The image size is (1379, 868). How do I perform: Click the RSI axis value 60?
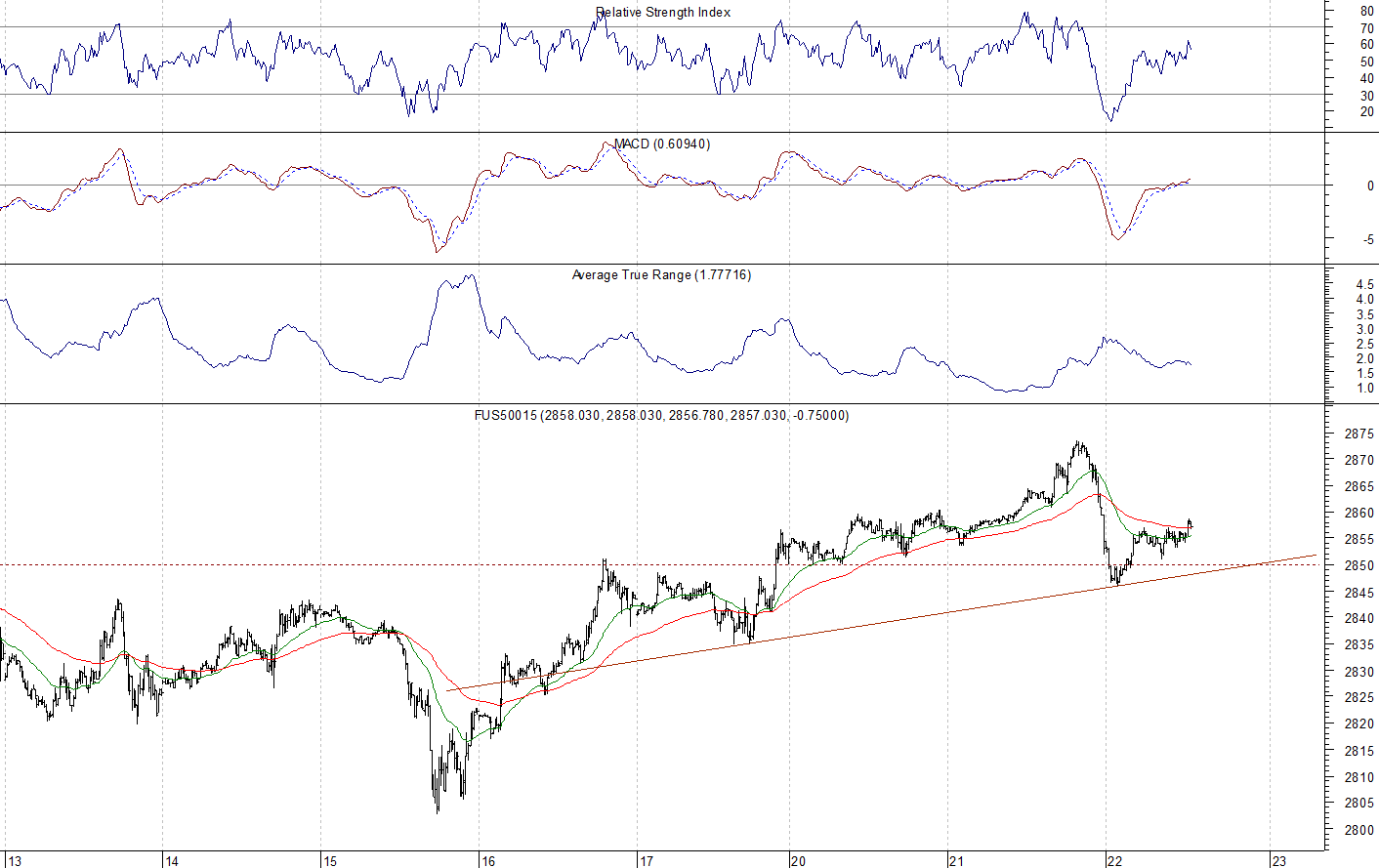(x=1367, y=45)
